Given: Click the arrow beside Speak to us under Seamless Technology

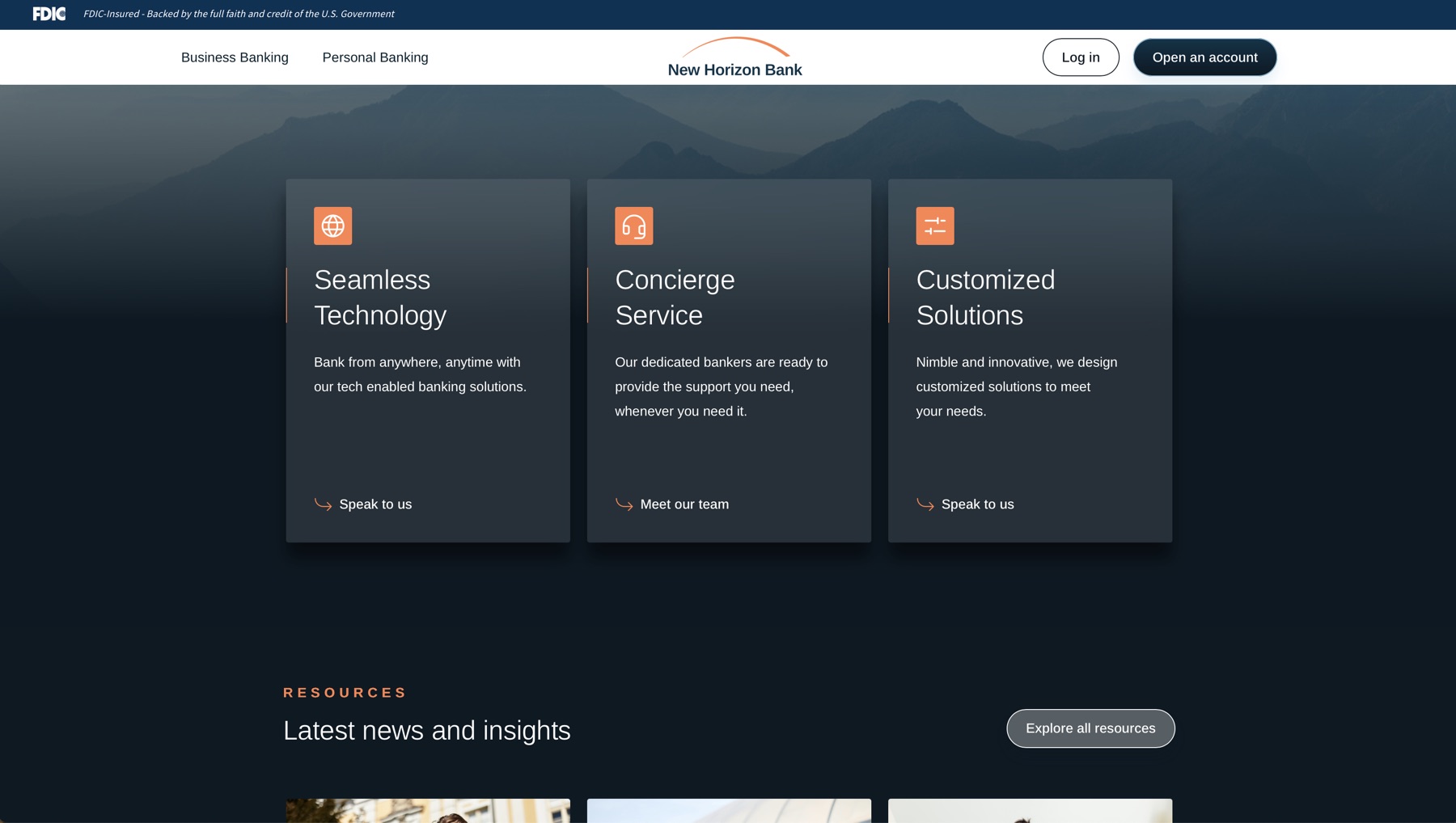Looking at the screenshot, I should 323,504.
